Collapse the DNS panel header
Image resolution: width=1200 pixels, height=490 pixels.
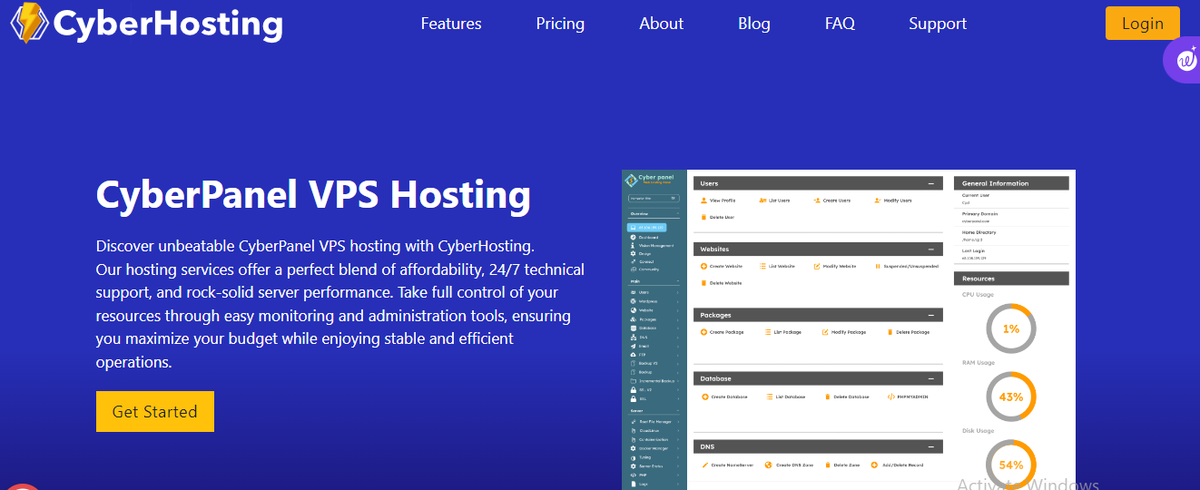click(x=931, y=447)
